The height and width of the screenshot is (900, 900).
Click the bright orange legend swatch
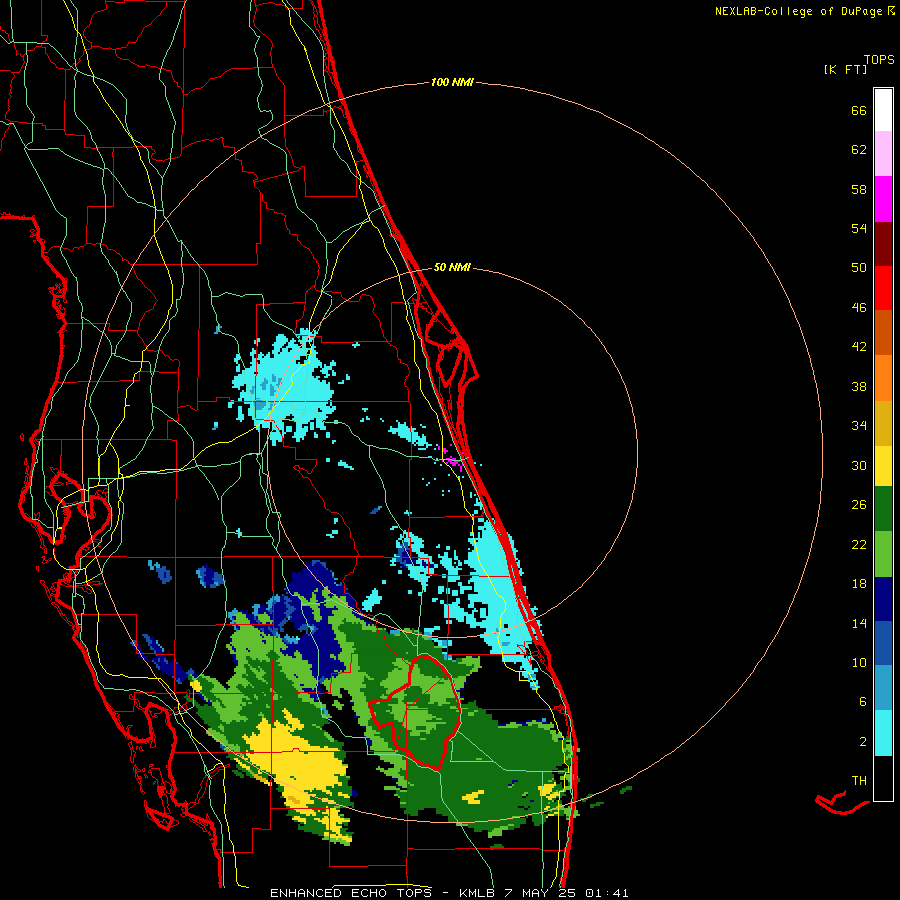(x=883, y=378)
